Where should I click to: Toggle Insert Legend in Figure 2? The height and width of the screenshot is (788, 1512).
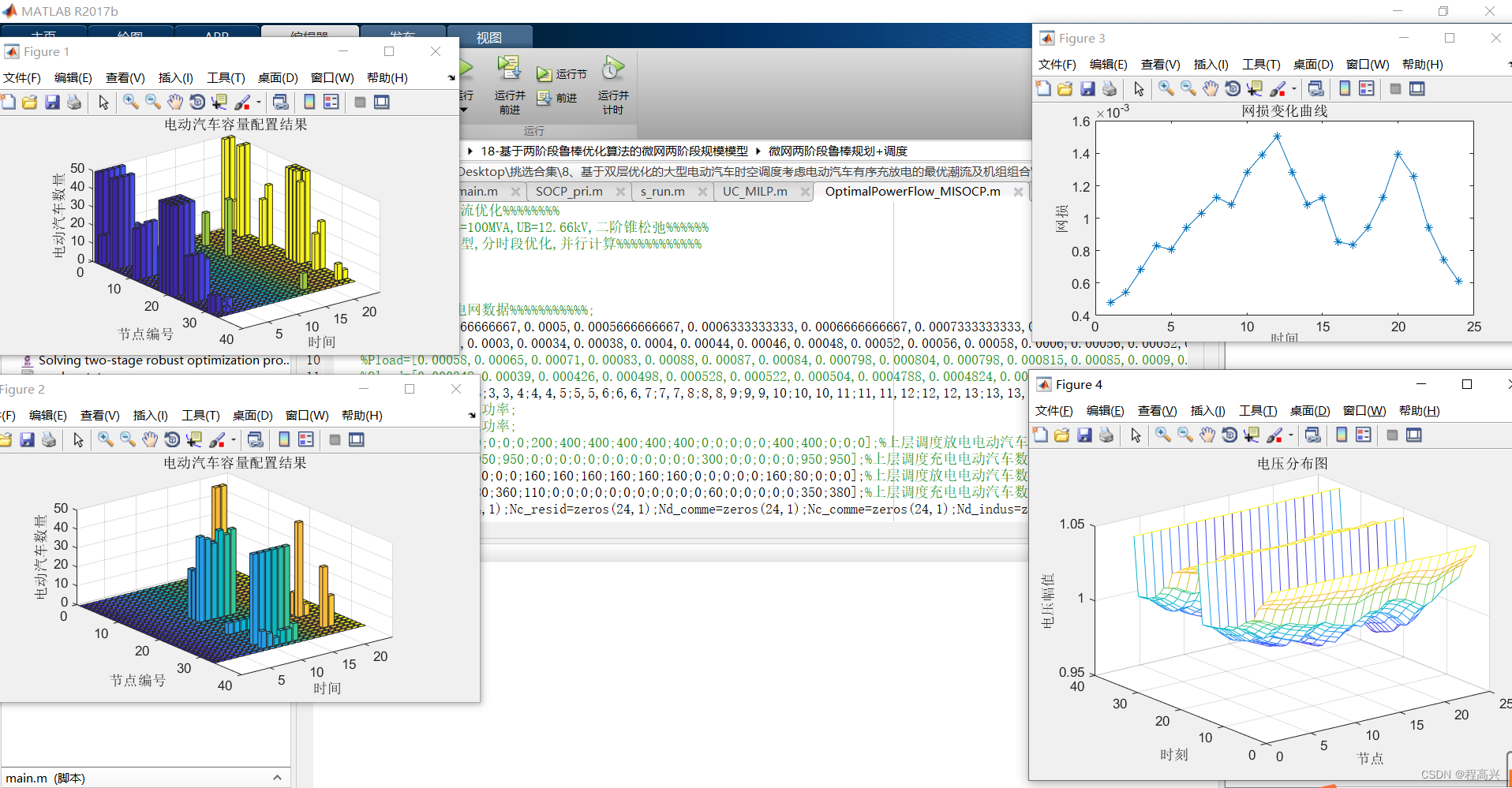[306, 439]
